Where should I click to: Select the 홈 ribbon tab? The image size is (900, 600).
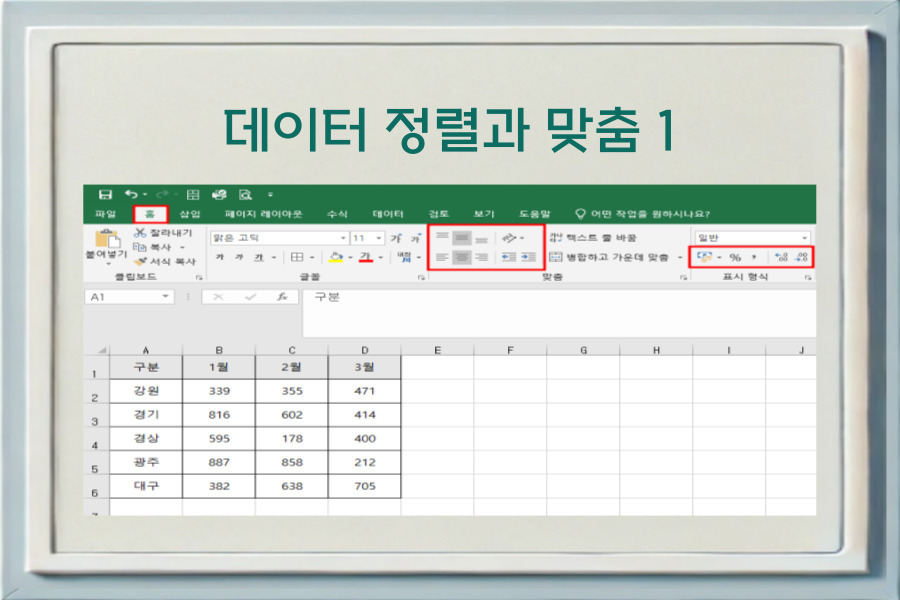[x=150, y=214]
